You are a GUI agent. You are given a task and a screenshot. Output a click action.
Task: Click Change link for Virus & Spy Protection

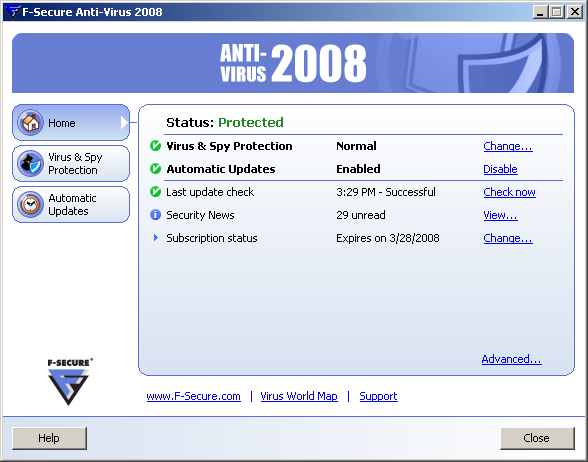click(508, 146)
